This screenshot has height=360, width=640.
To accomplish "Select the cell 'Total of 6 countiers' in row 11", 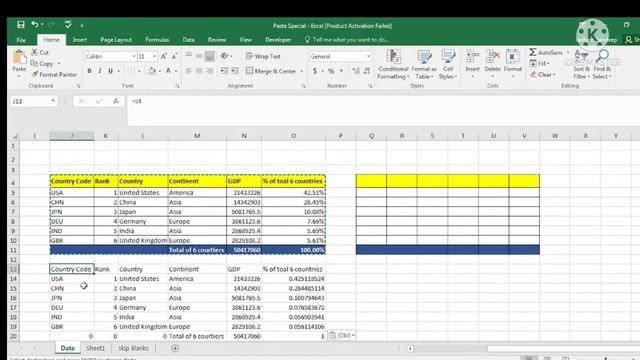I will tap(197, 250).
